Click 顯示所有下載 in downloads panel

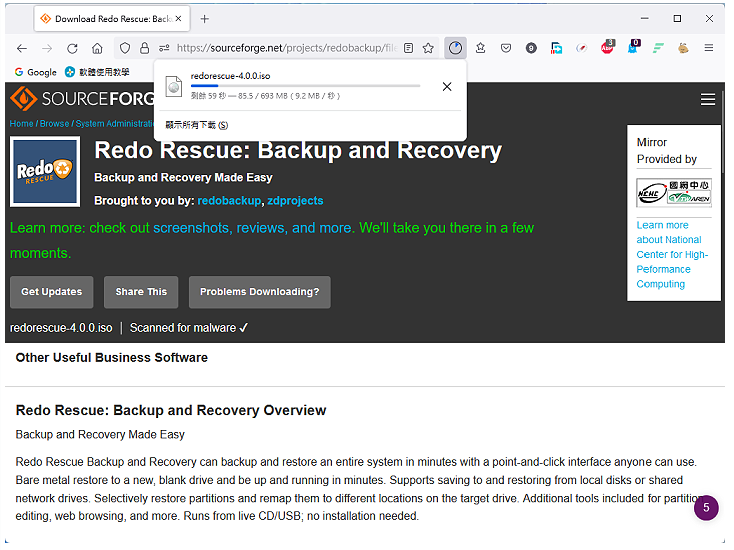pyautogui.click(x=197, y=125)
